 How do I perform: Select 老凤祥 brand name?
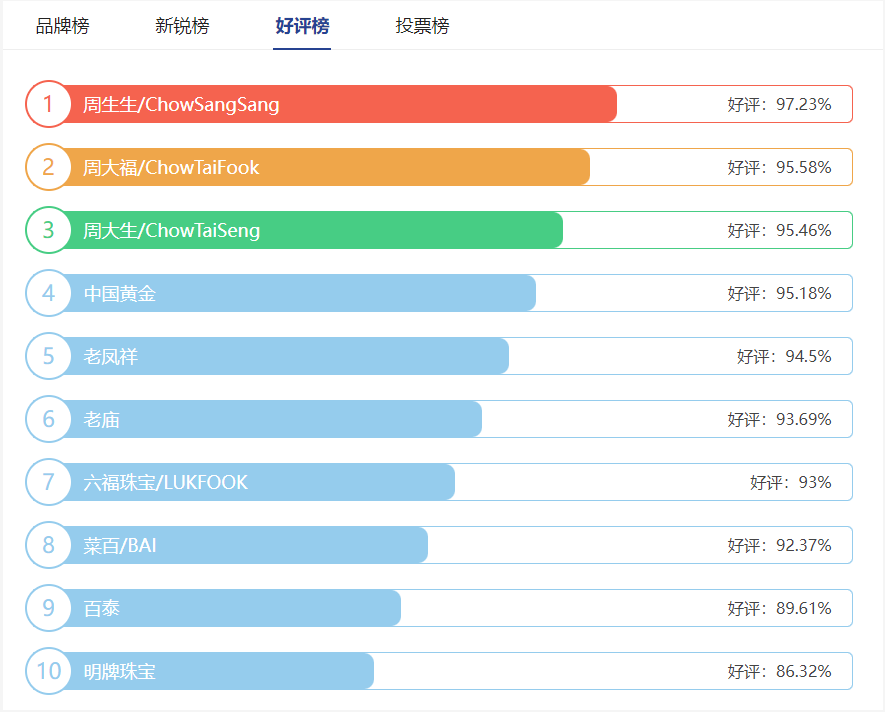110,356
